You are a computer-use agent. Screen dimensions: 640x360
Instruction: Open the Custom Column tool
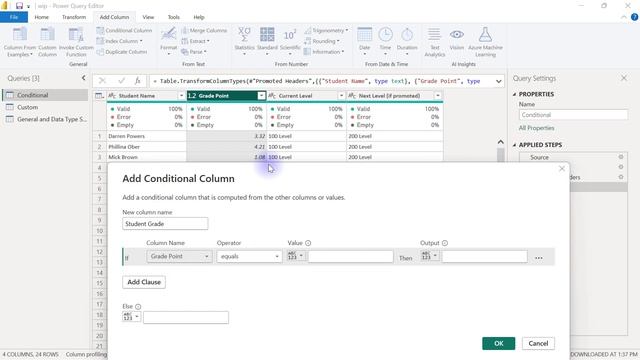[x=47, y=42]
